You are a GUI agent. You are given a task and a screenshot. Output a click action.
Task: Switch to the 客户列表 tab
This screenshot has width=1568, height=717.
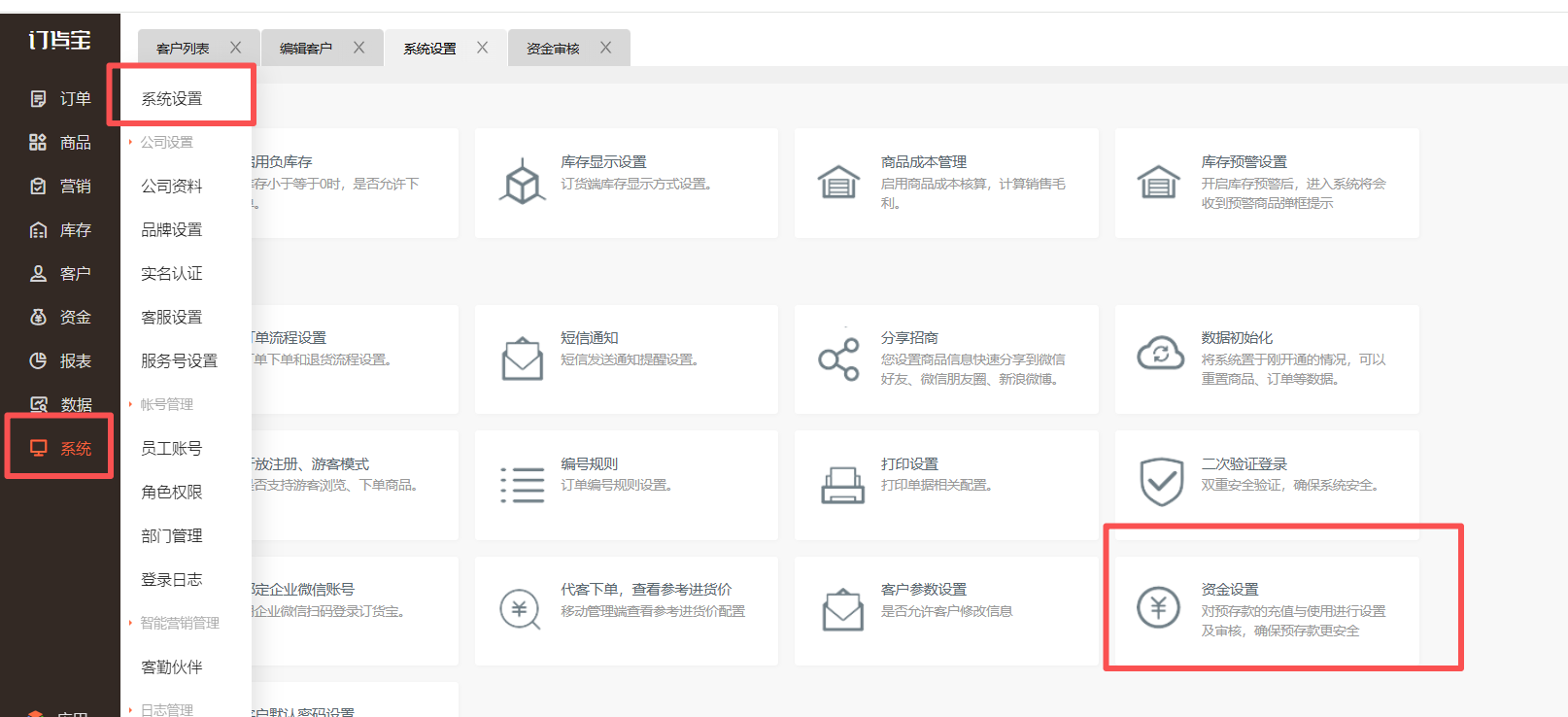[x=183, y=49]
